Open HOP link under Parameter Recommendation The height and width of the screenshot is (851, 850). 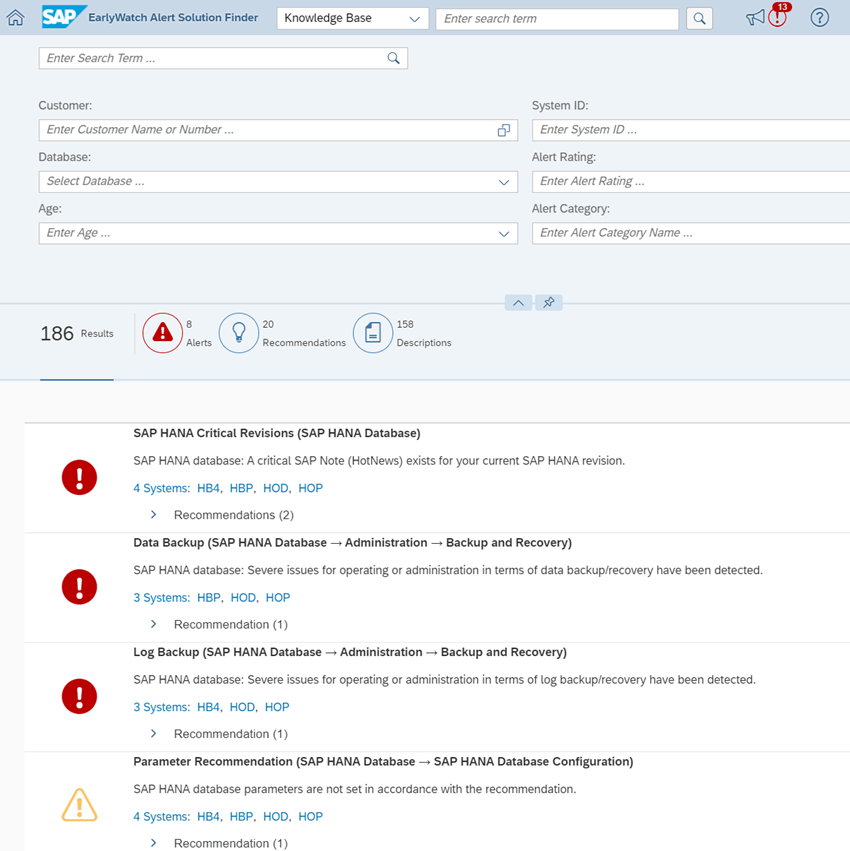pos(310,817)
